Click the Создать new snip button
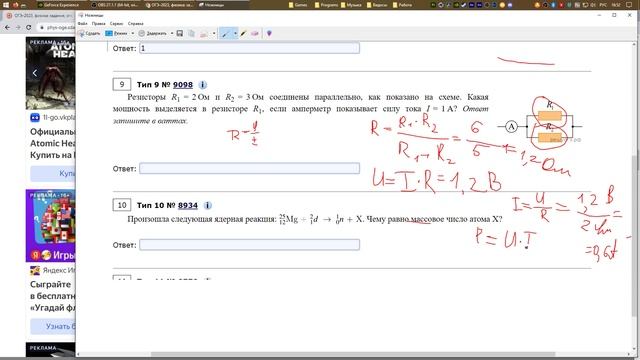Image resolution: width=640 pixels, height=360 pixels. [90, 33]
